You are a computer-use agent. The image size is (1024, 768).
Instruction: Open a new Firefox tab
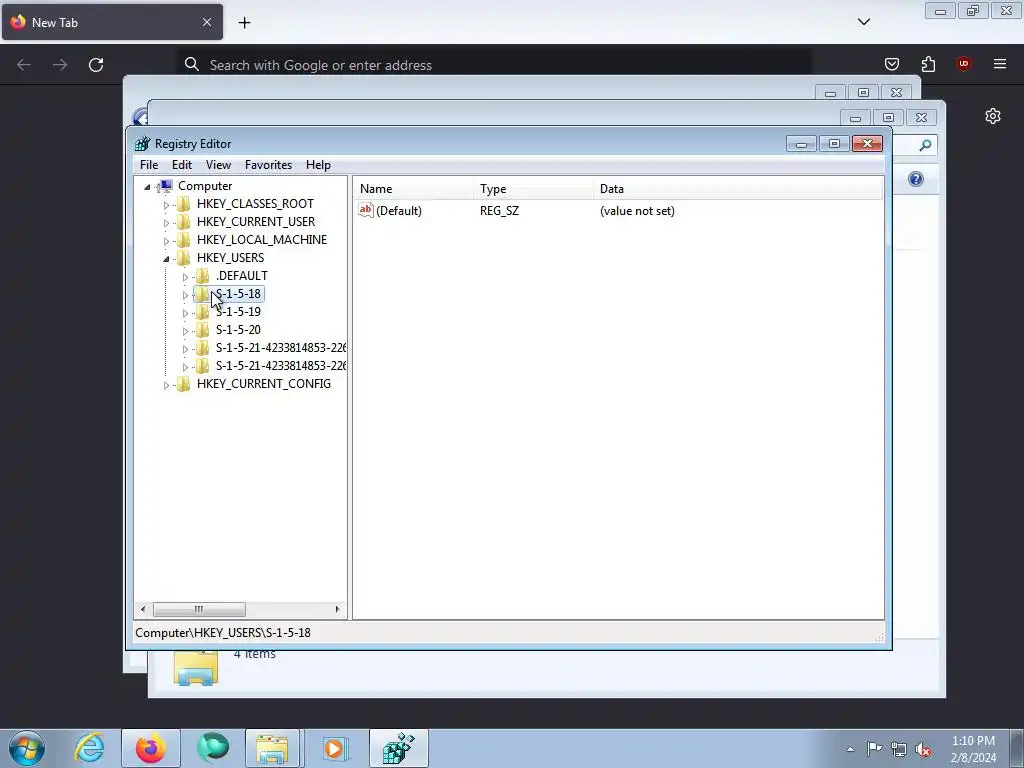[x=244, y=23]
